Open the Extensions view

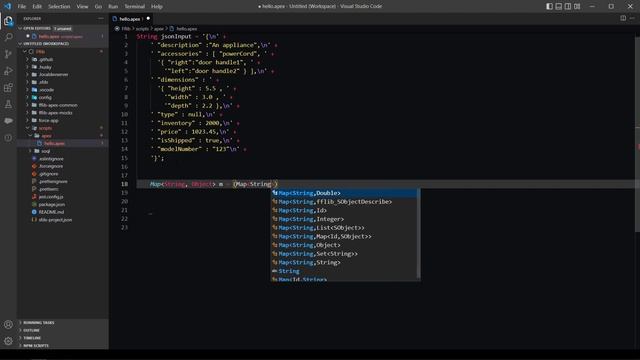(8, 87)
